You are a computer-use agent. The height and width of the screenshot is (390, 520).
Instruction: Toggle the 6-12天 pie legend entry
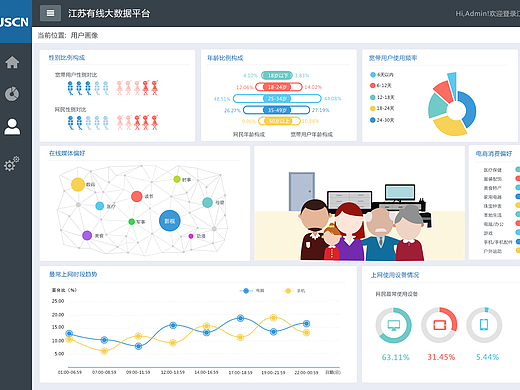[x=381, y=86]
